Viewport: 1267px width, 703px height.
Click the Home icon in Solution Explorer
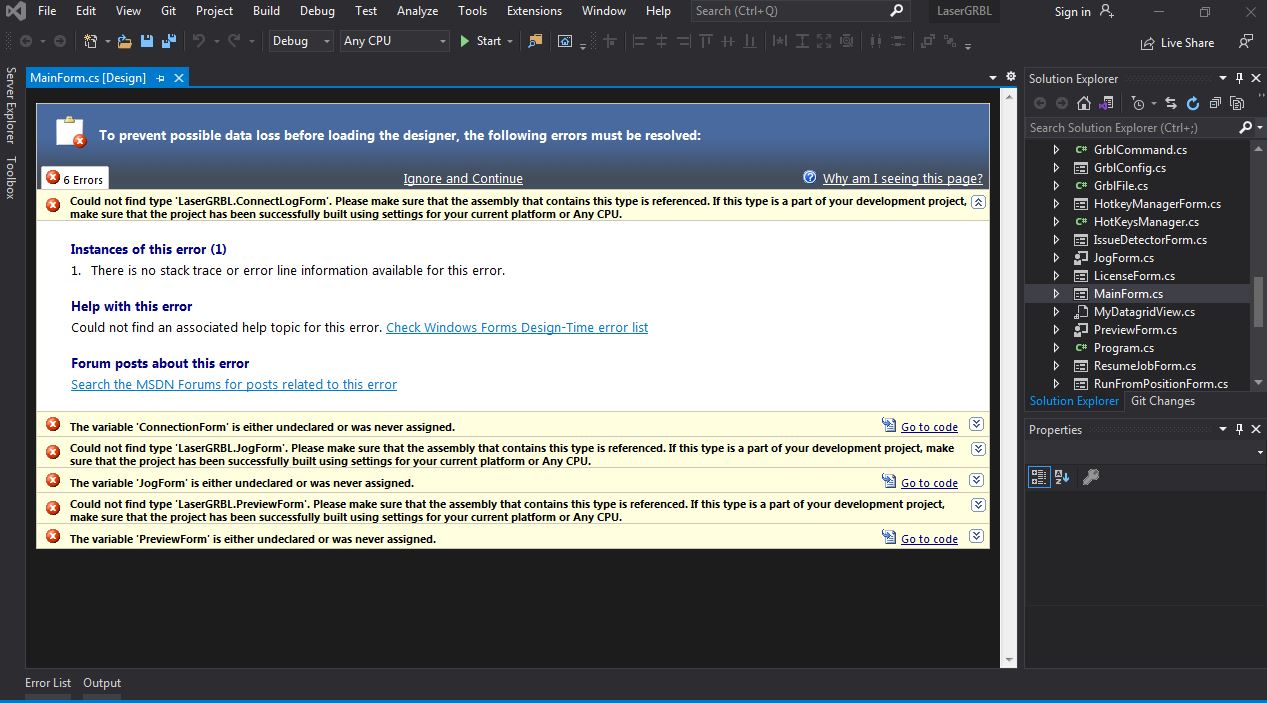[1083, 103]
